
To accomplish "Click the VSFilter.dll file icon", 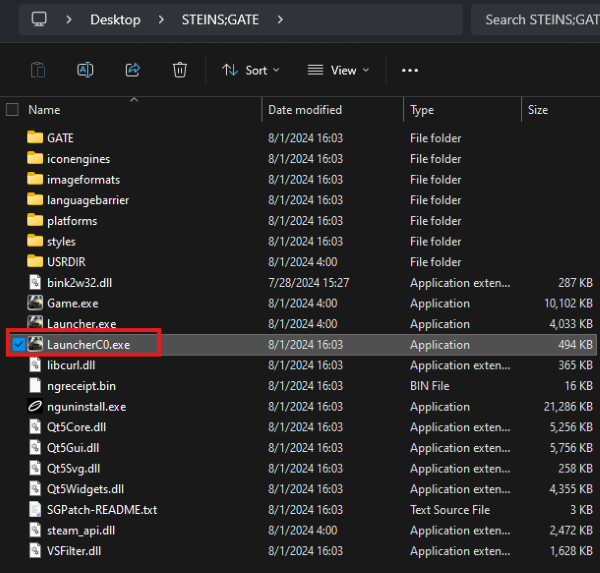I will pyautogui.click(x=35, y=551).
